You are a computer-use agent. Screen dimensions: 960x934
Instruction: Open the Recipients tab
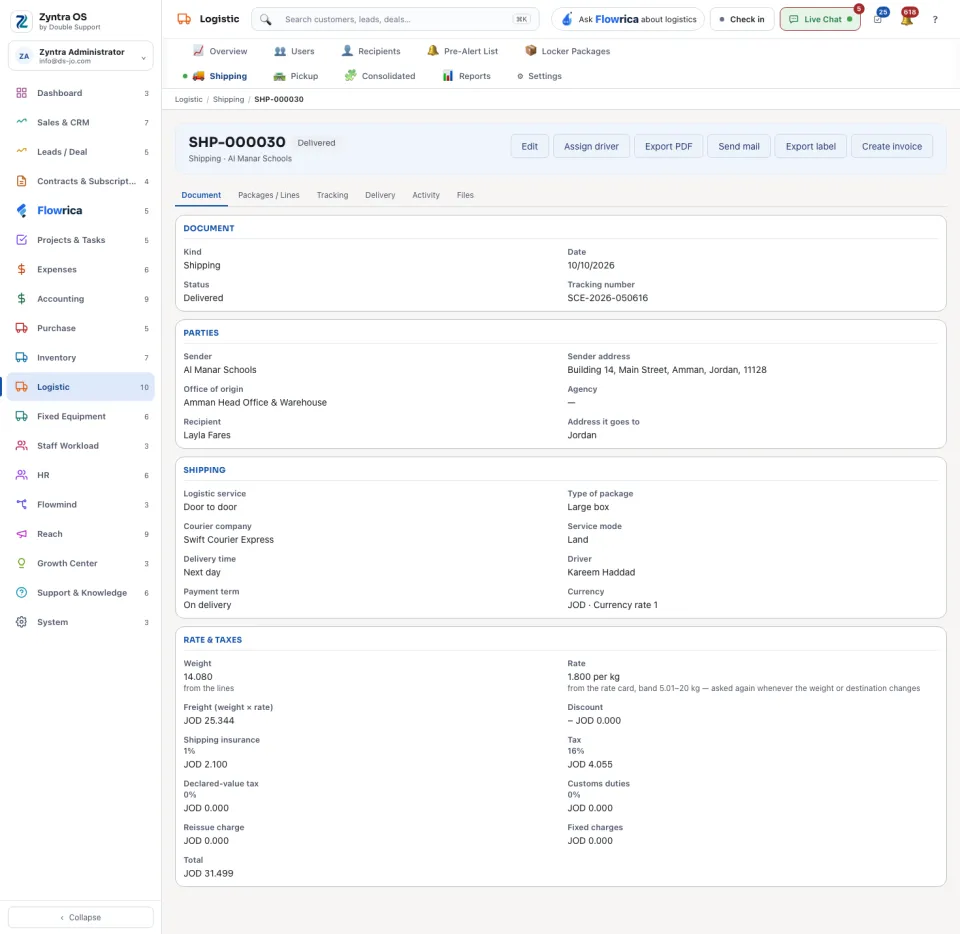[371, 51]
